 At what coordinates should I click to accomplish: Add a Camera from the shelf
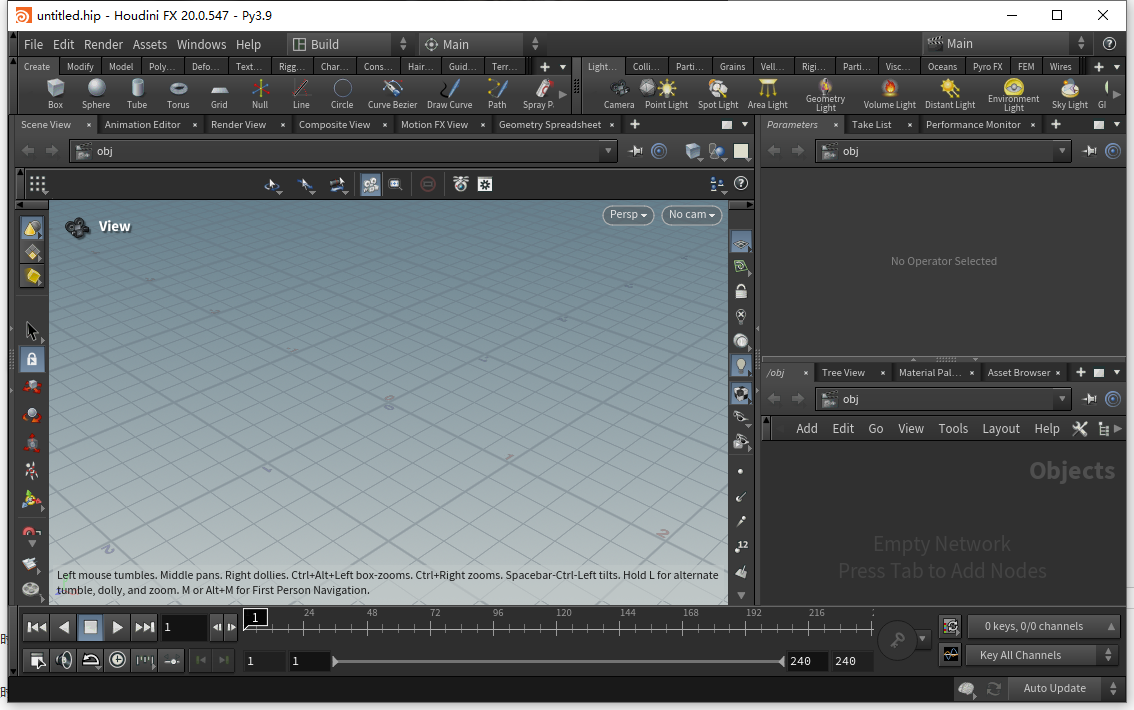(x=619, y=94)
